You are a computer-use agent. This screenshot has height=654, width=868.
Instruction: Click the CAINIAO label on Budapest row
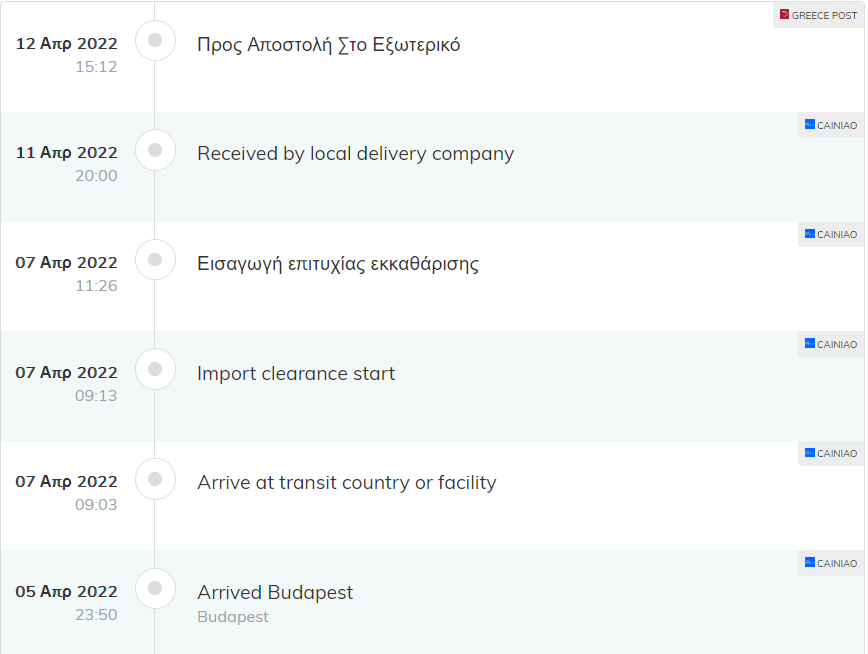837,563
